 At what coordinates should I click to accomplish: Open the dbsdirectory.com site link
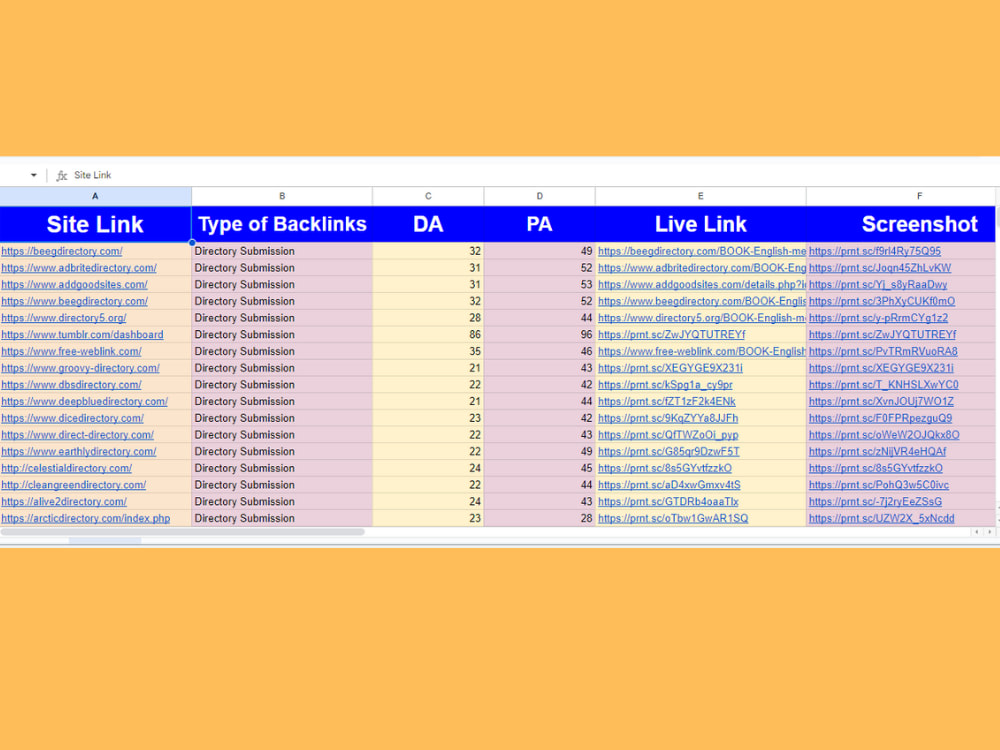pyautogui.click(x=71, y=385)
